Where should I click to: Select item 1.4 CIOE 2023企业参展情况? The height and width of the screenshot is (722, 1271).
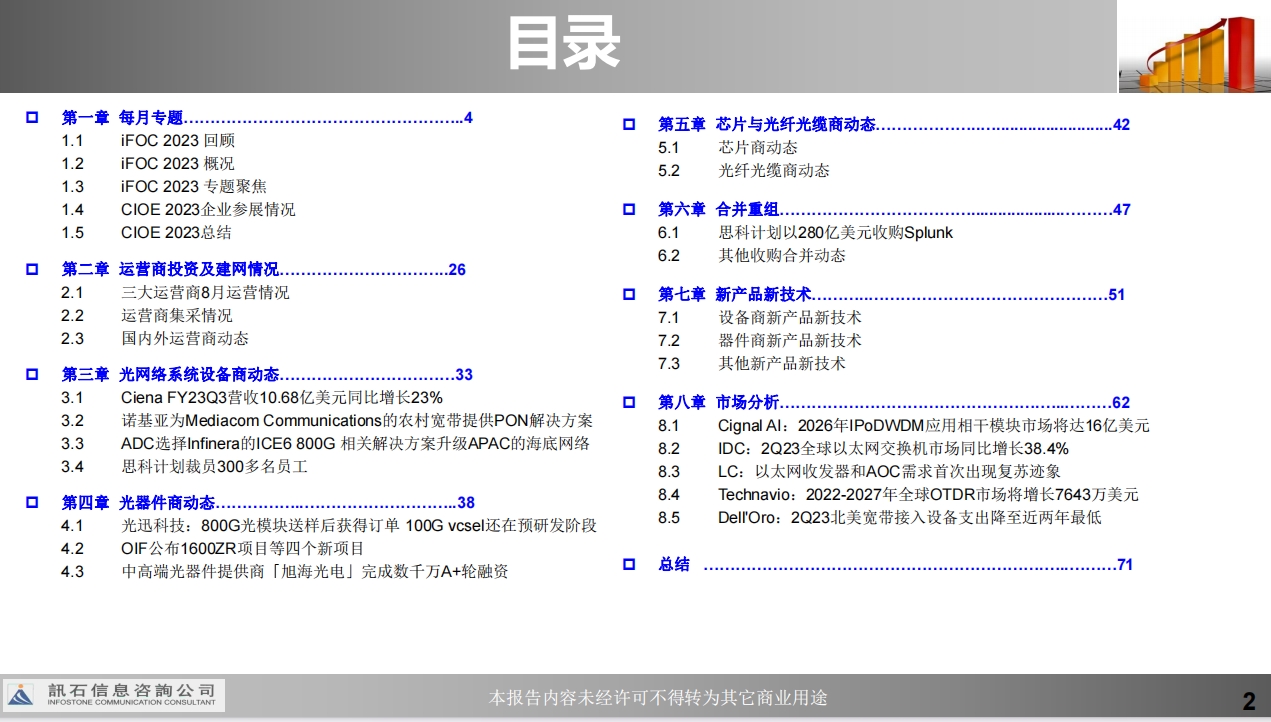pyautogui.click(x=207, y=210)
